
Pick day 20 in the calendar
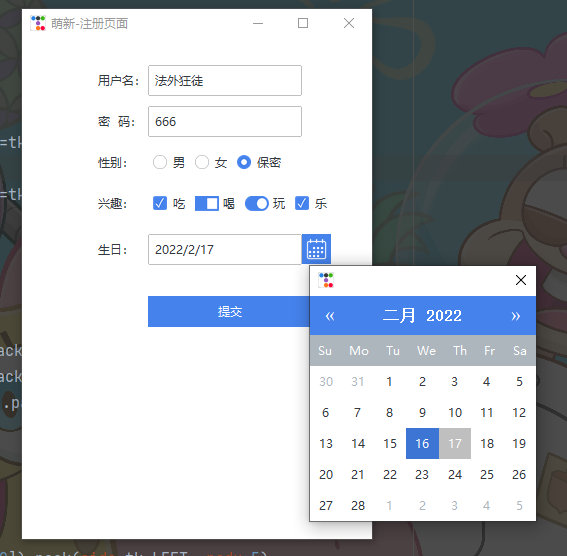(326, 474)
